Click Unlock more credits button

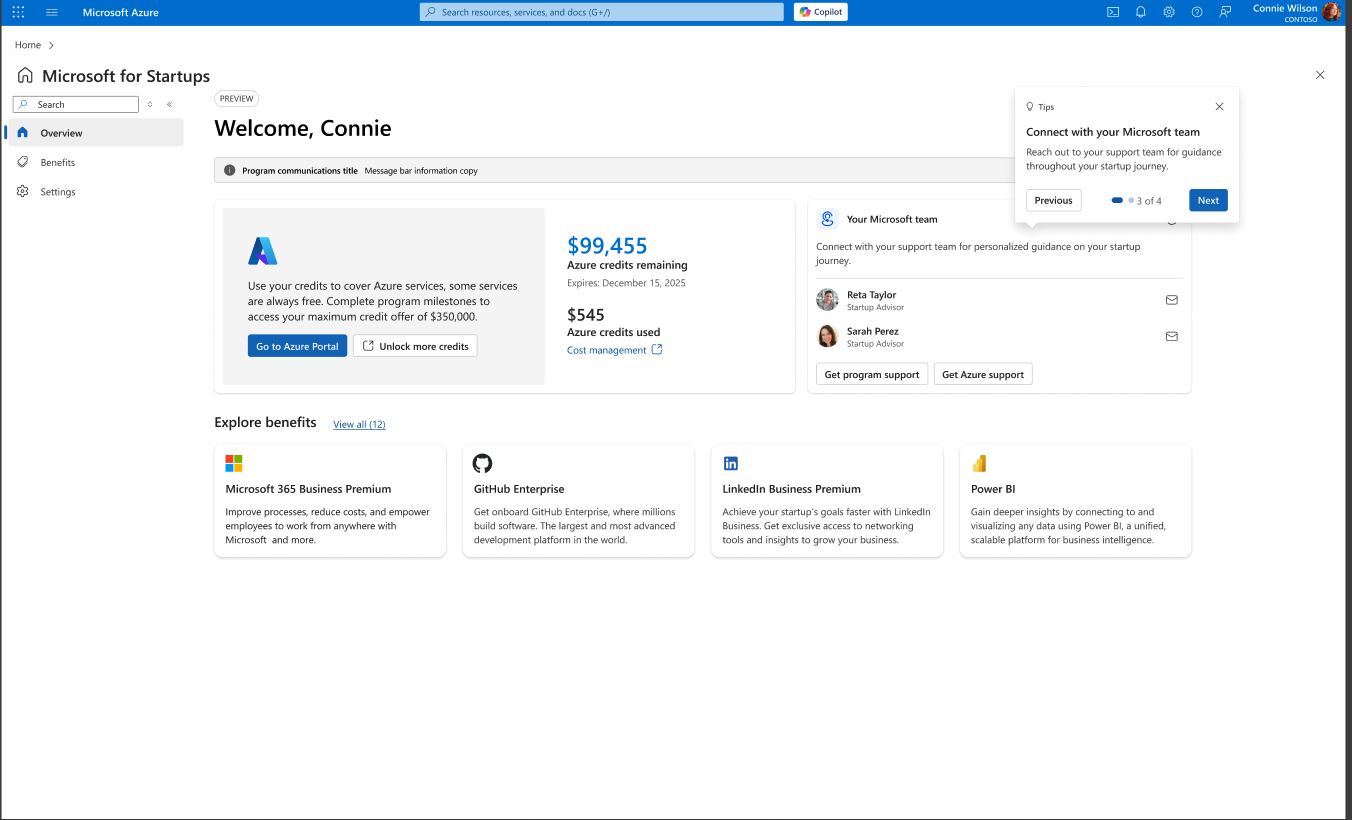[x=415, y=346]
